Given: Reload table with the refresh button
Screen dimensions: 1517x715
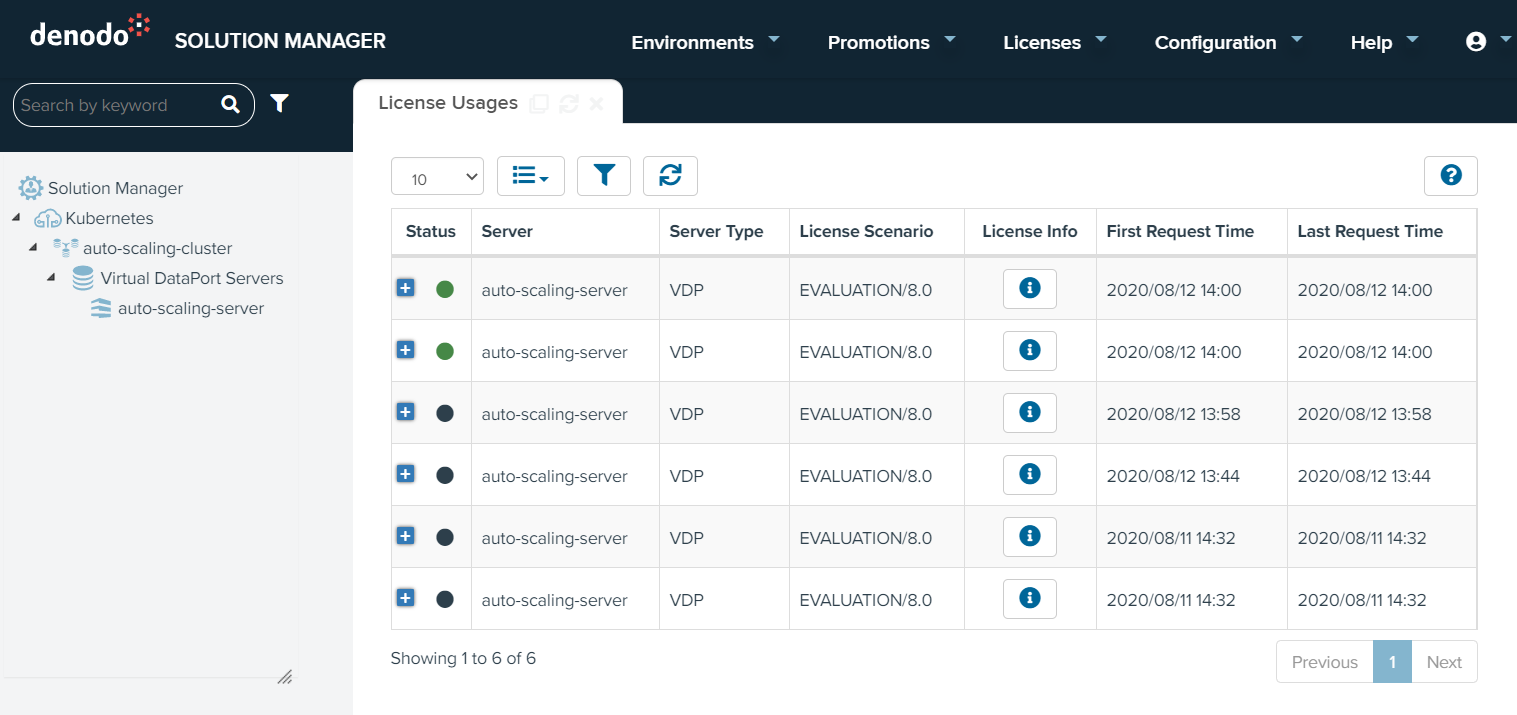Looking at the screenshot, I should 670,176.
